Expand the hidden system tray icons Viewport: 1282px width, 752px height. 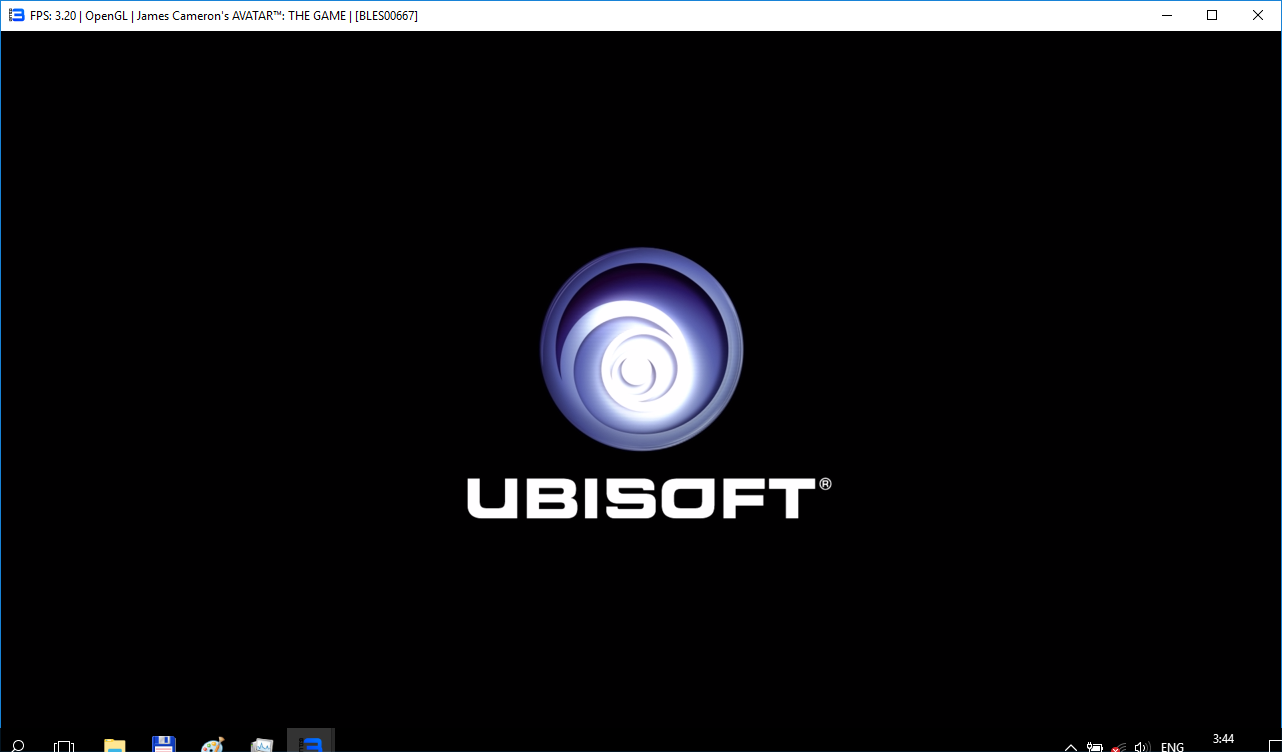pyautogui.click(x=1071, y=746)
